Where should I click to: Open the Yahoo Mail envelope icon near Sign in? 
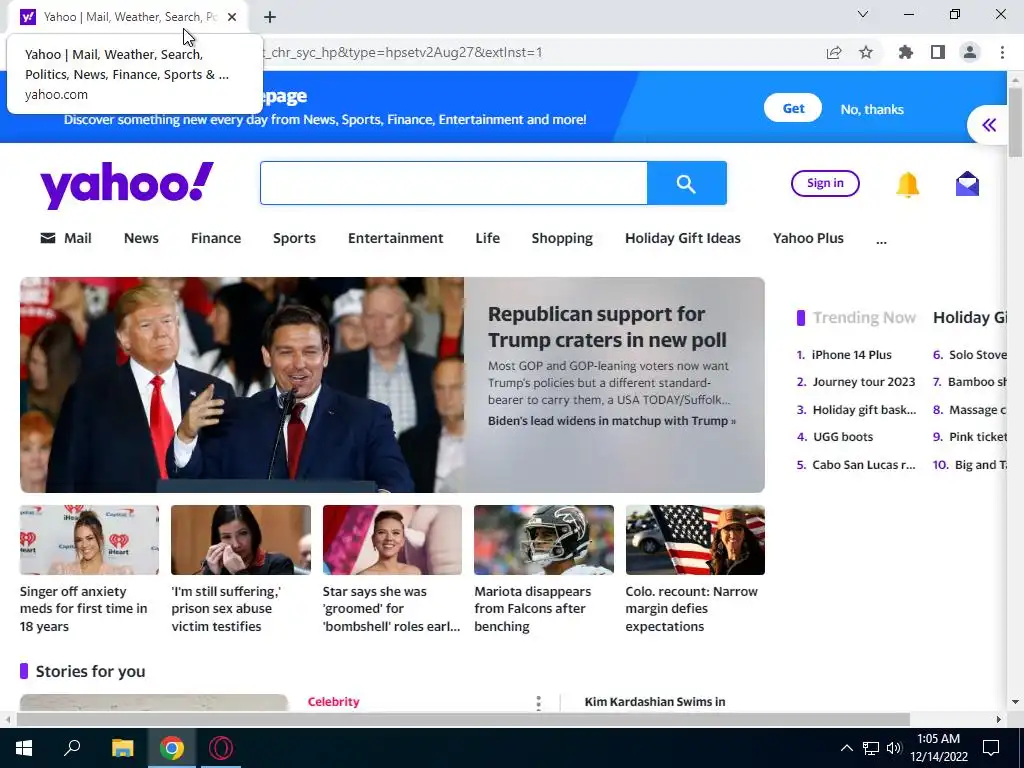[967, 184]
